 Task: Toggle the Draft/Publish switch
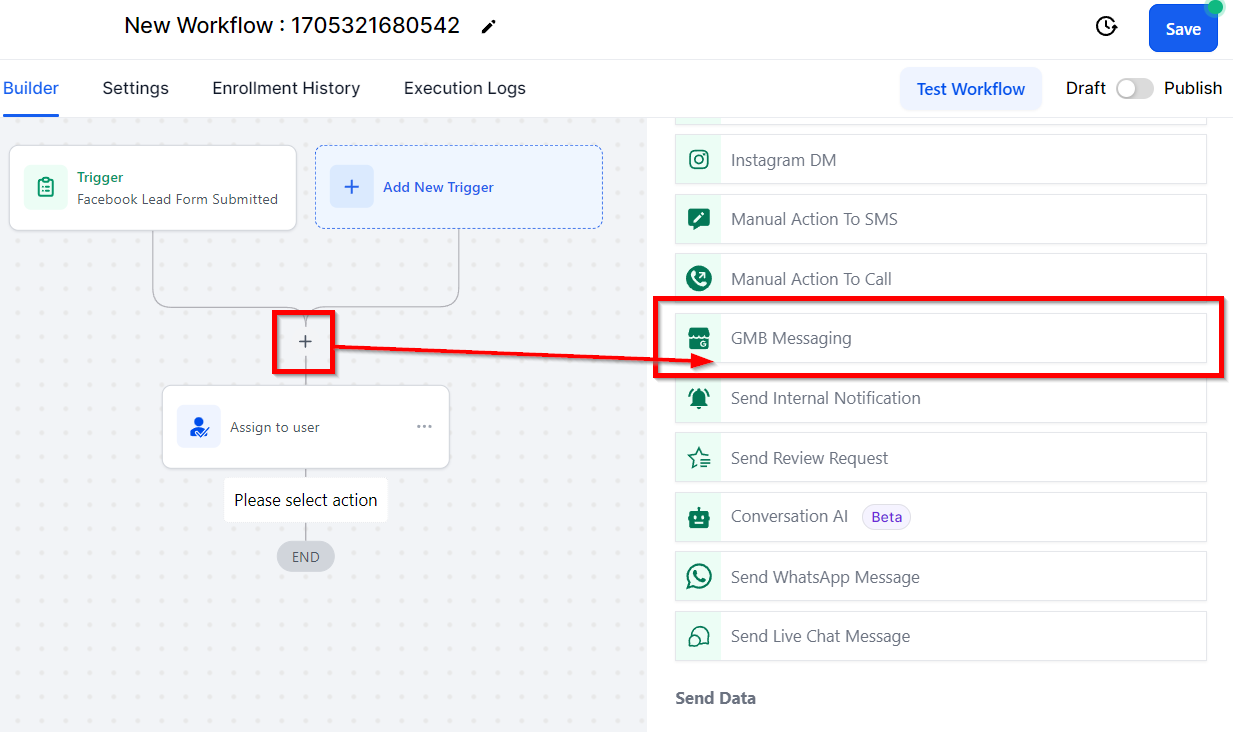pyautogui.click(x=1135, y=88)
